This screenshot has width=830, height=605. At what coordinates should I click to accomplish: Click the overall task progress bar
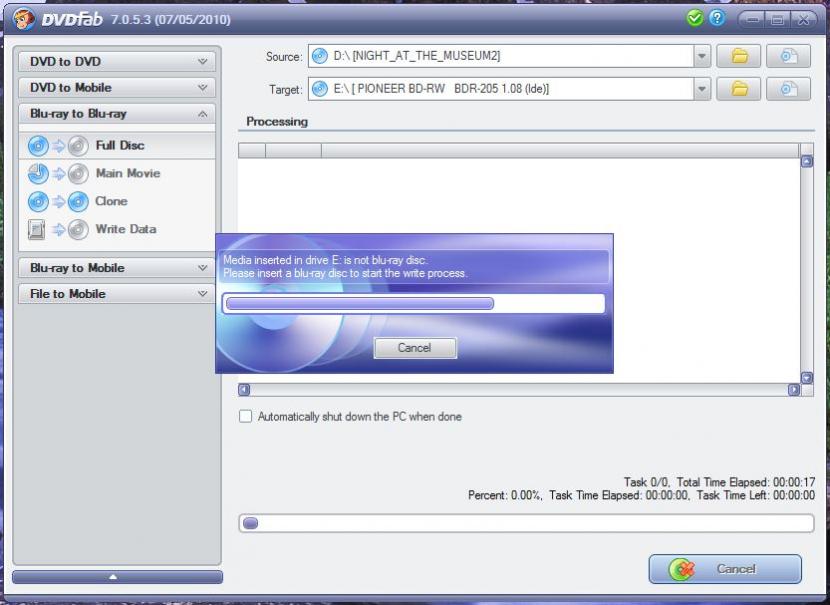pos(526,523)
